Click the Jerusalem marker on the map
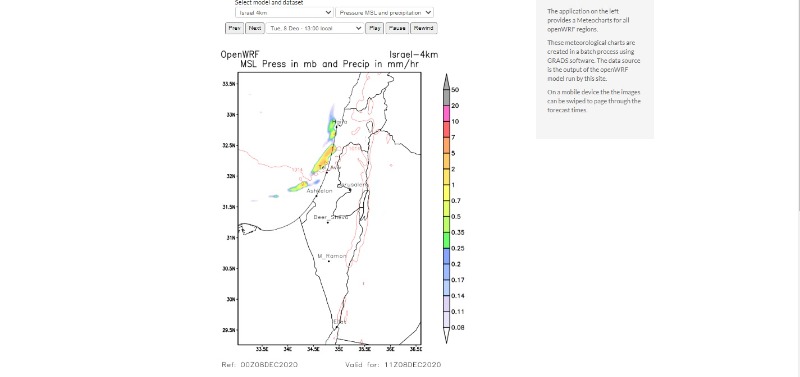Screen dimensions: 800x377 (349, 190)
